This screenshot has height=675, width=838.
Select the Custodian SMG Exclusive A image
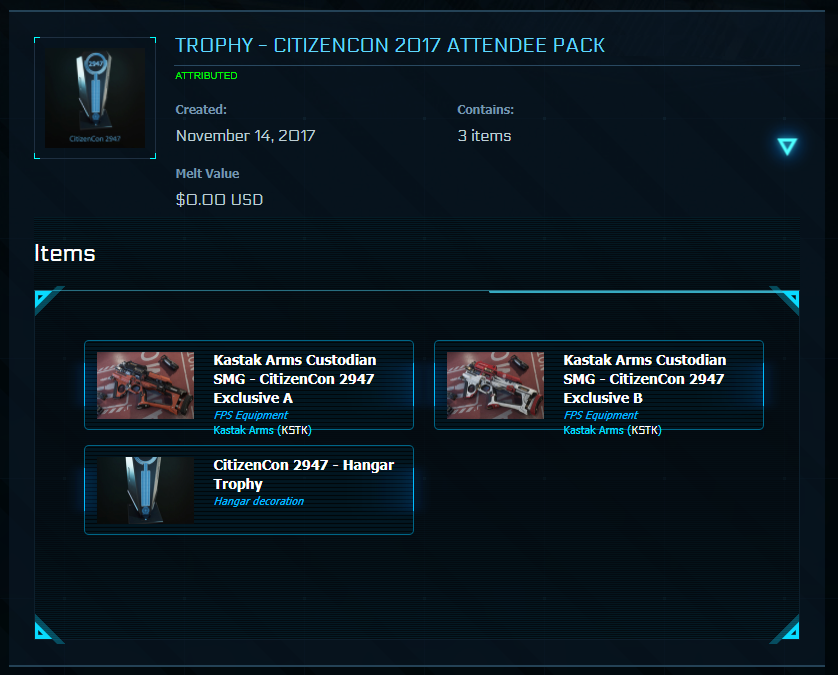pos(146,385)
